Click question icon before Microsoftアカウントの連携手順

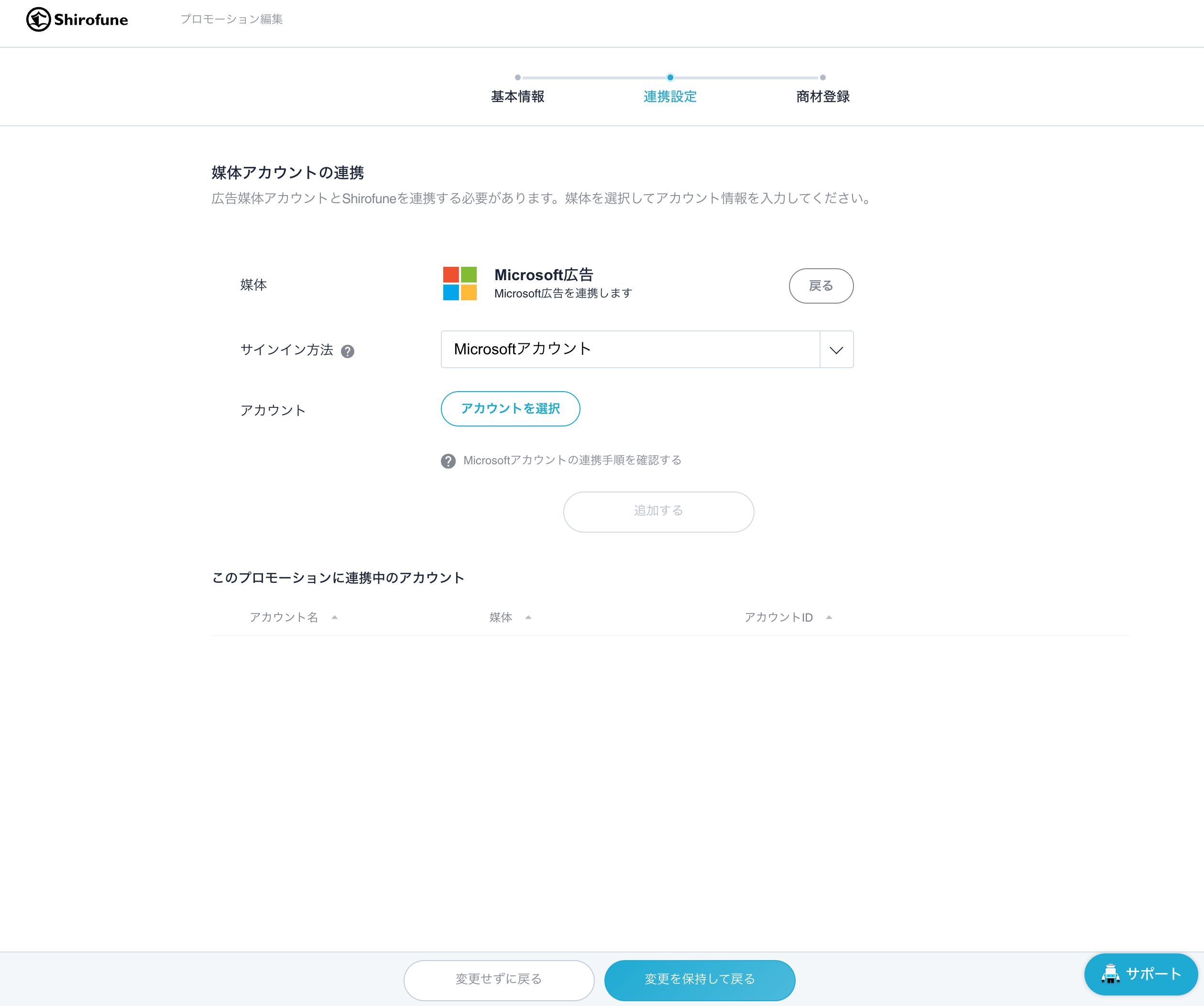[449, 461]
